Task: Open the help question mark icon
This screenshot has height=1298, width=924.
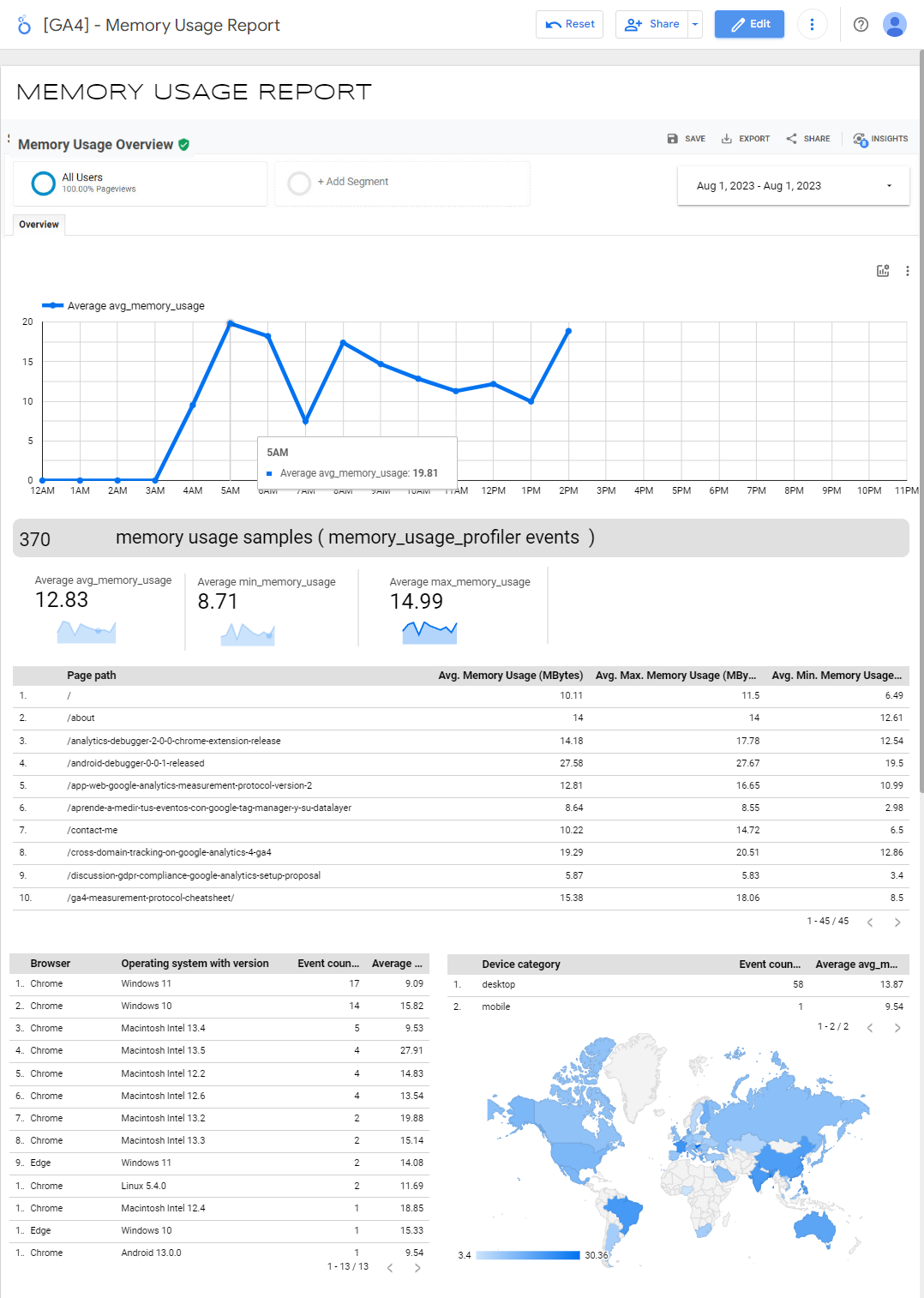Action: pos(861,25)
